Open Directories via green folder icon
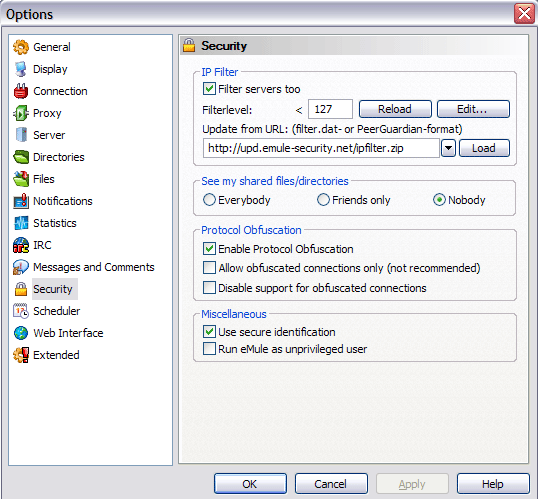Image resolution: width=538 pixels, height=499 pixels. coord(21,157)
